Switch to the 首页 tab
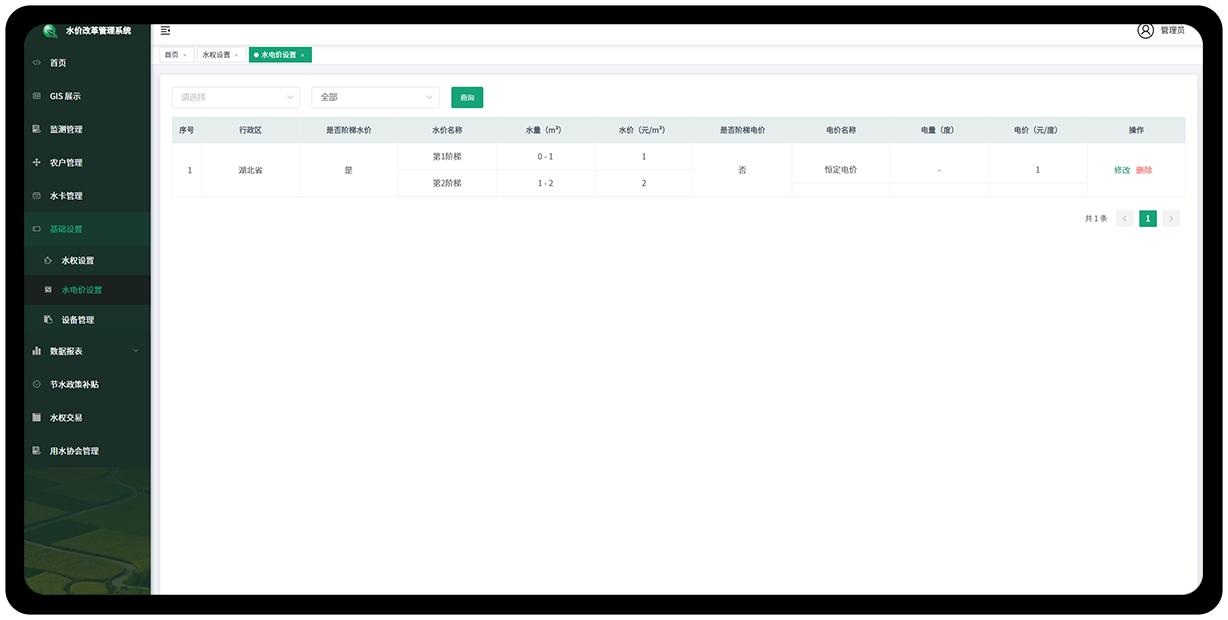This screenshot has width=1228, height=620. pos(172,55)
